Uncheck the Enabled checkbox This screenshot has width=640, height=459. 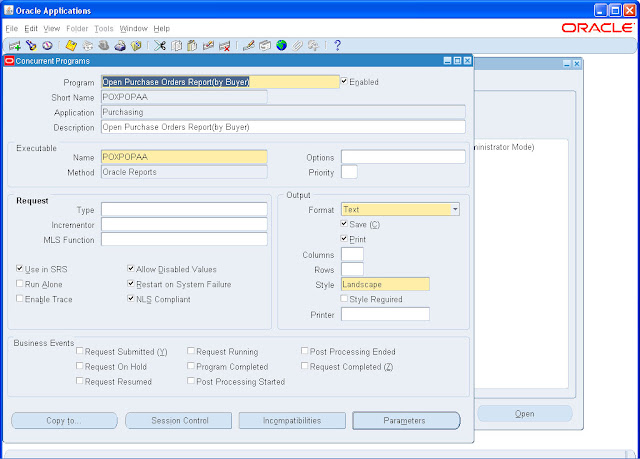pos(344,81)
